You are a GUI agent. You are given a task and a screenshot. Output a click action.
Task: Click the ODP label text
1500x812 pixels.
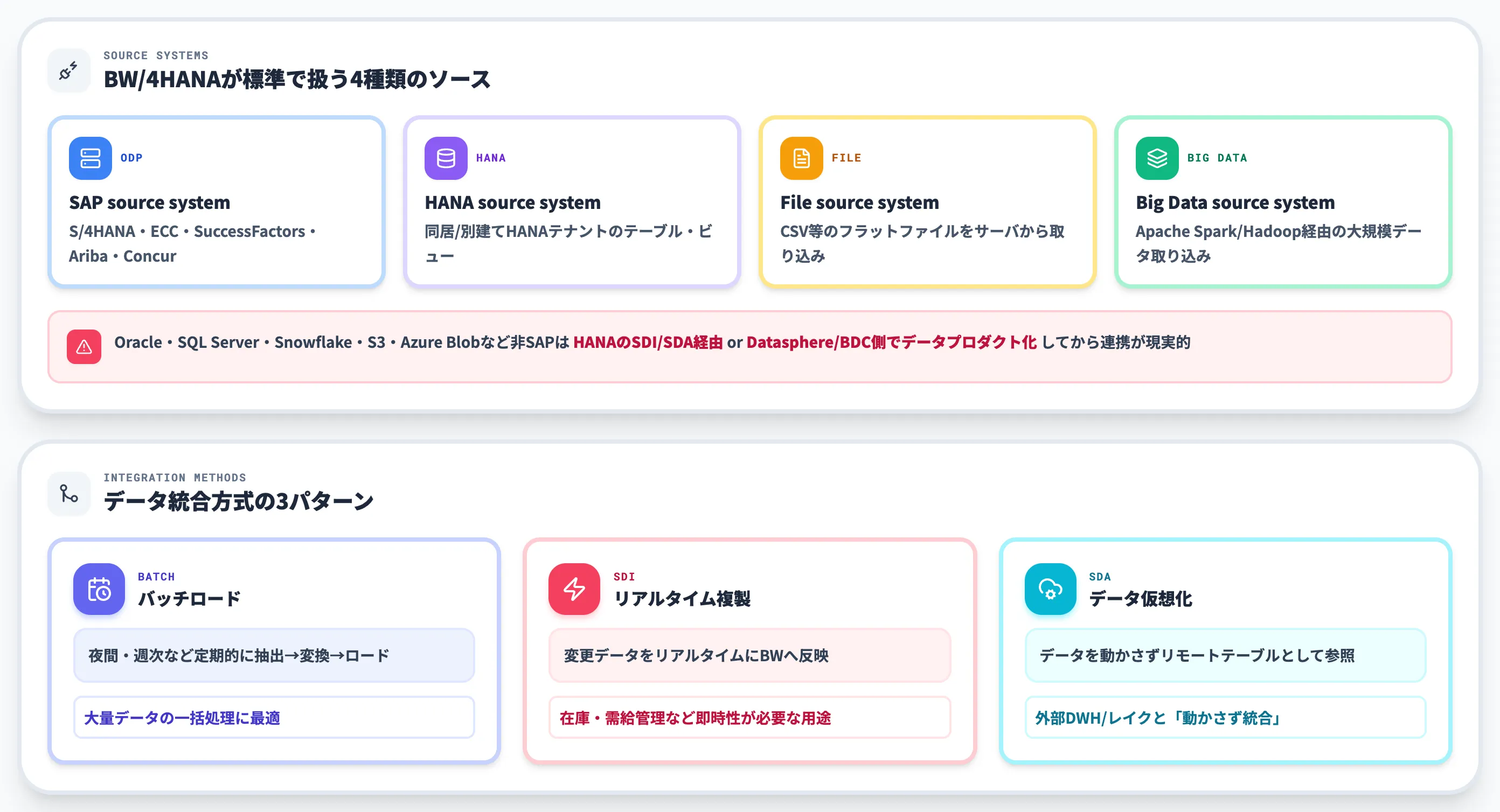point(131,158)
